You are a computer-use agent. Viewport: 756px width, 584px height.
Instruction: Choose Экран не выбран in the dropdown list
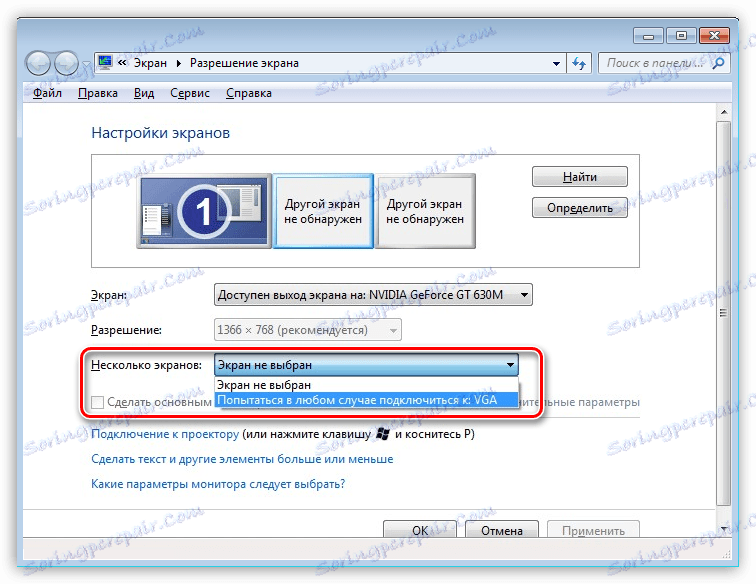point(366,385)
